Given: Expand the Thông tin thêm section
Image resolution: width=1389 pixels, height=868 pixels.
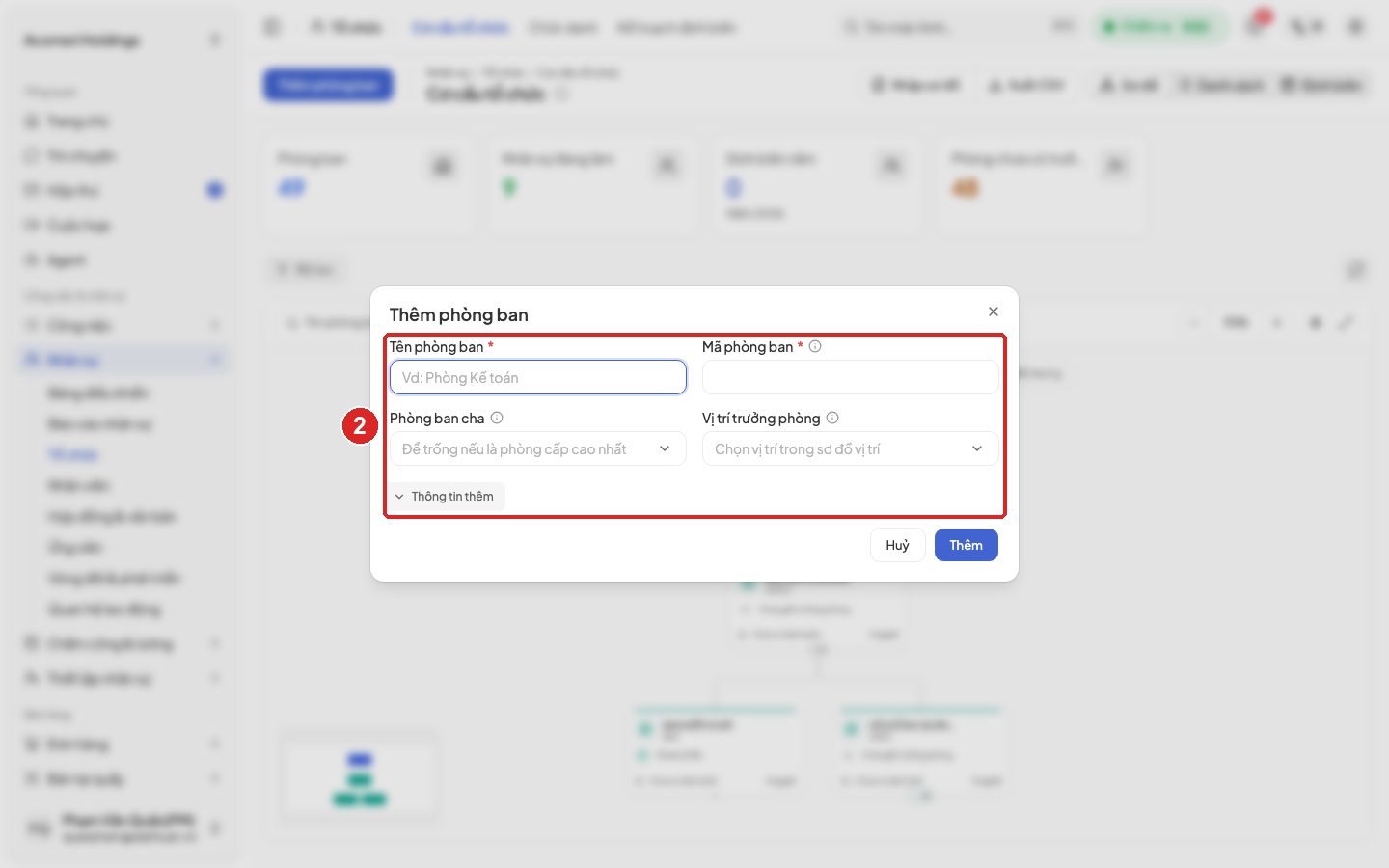Looking at the screenshot, I should (x=447, y=497).
